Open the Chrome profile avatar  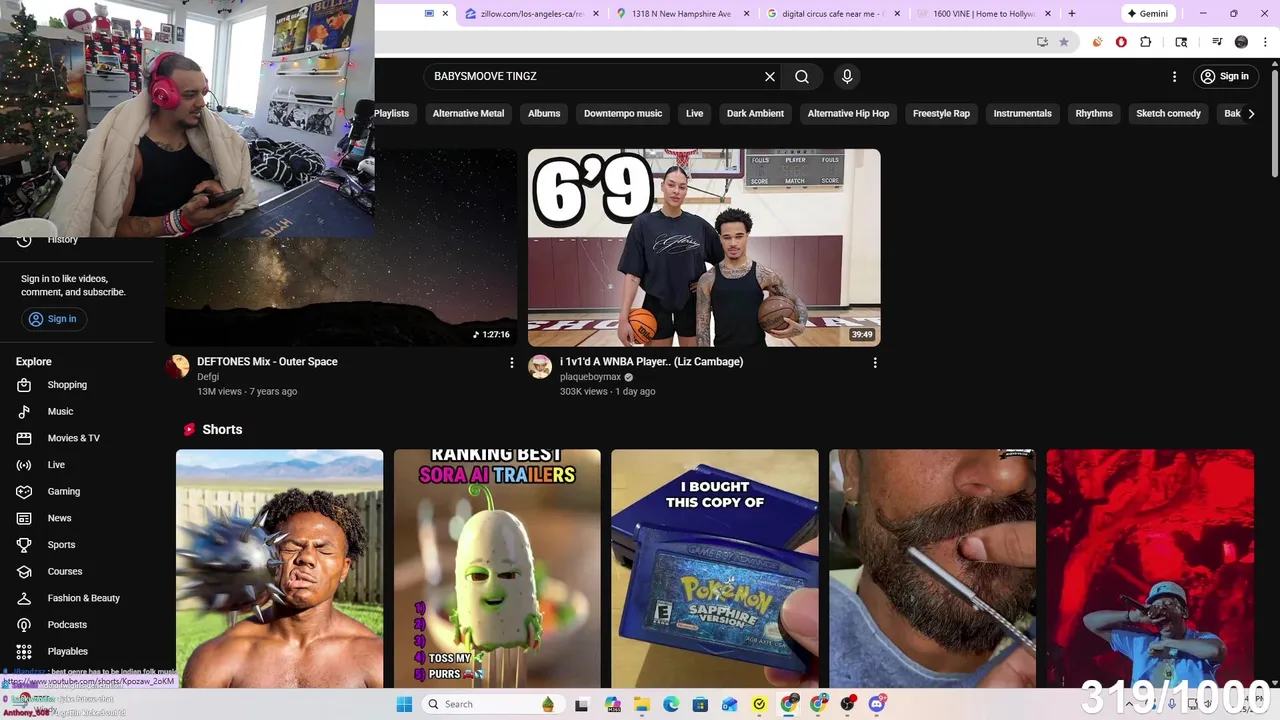1241,42
